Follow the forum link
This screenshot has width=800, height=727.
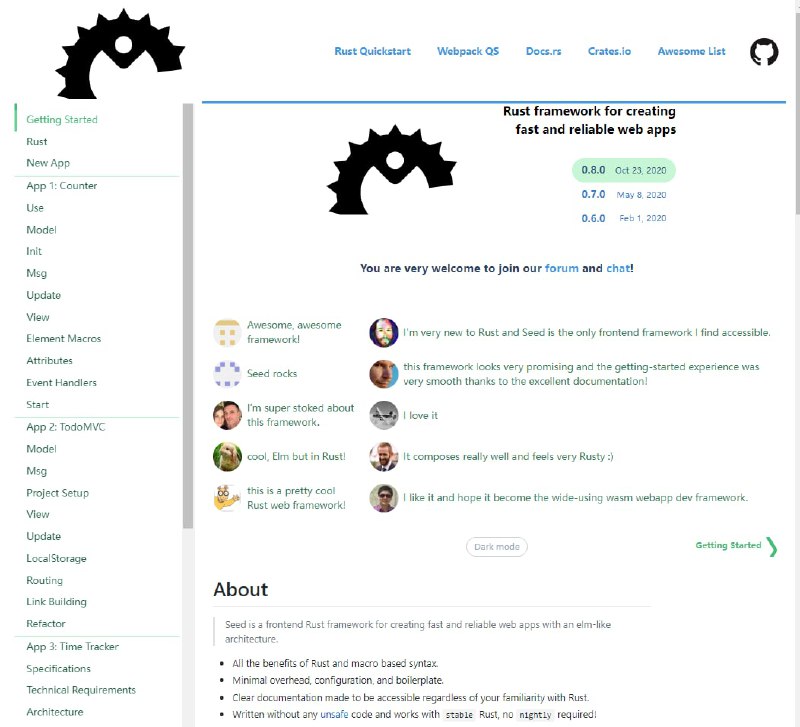tap(561, 269)
